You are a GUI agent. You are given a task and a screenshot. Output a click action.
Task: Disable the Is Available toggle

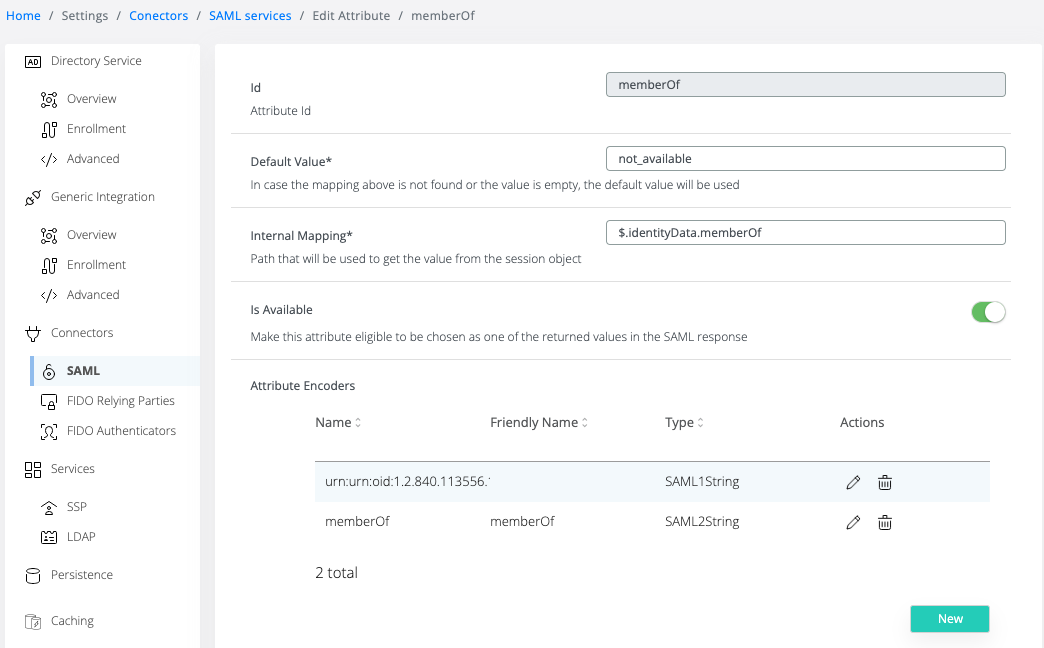(x=988, y=312)
